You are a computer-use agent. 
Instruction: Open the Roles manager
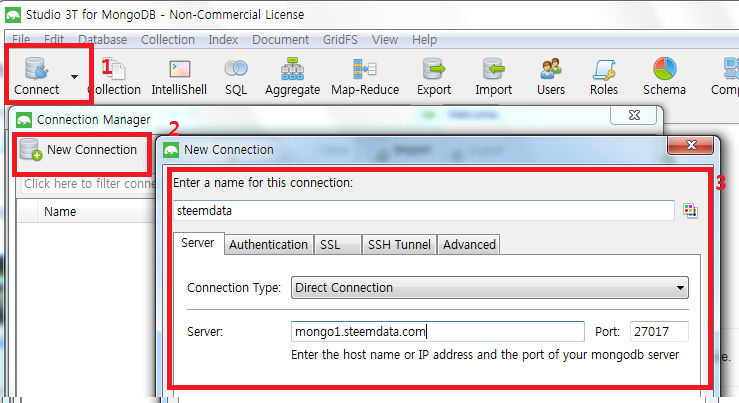pyautogui.click(x=604, y=76)
